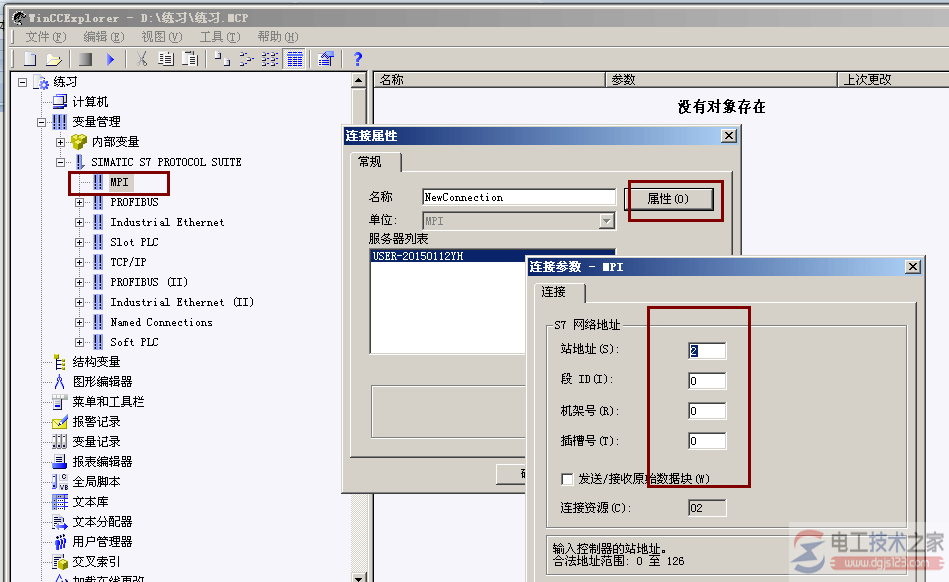Select SIMATIC S7 PROTOCOL SUITE node

tap(166, 162)
